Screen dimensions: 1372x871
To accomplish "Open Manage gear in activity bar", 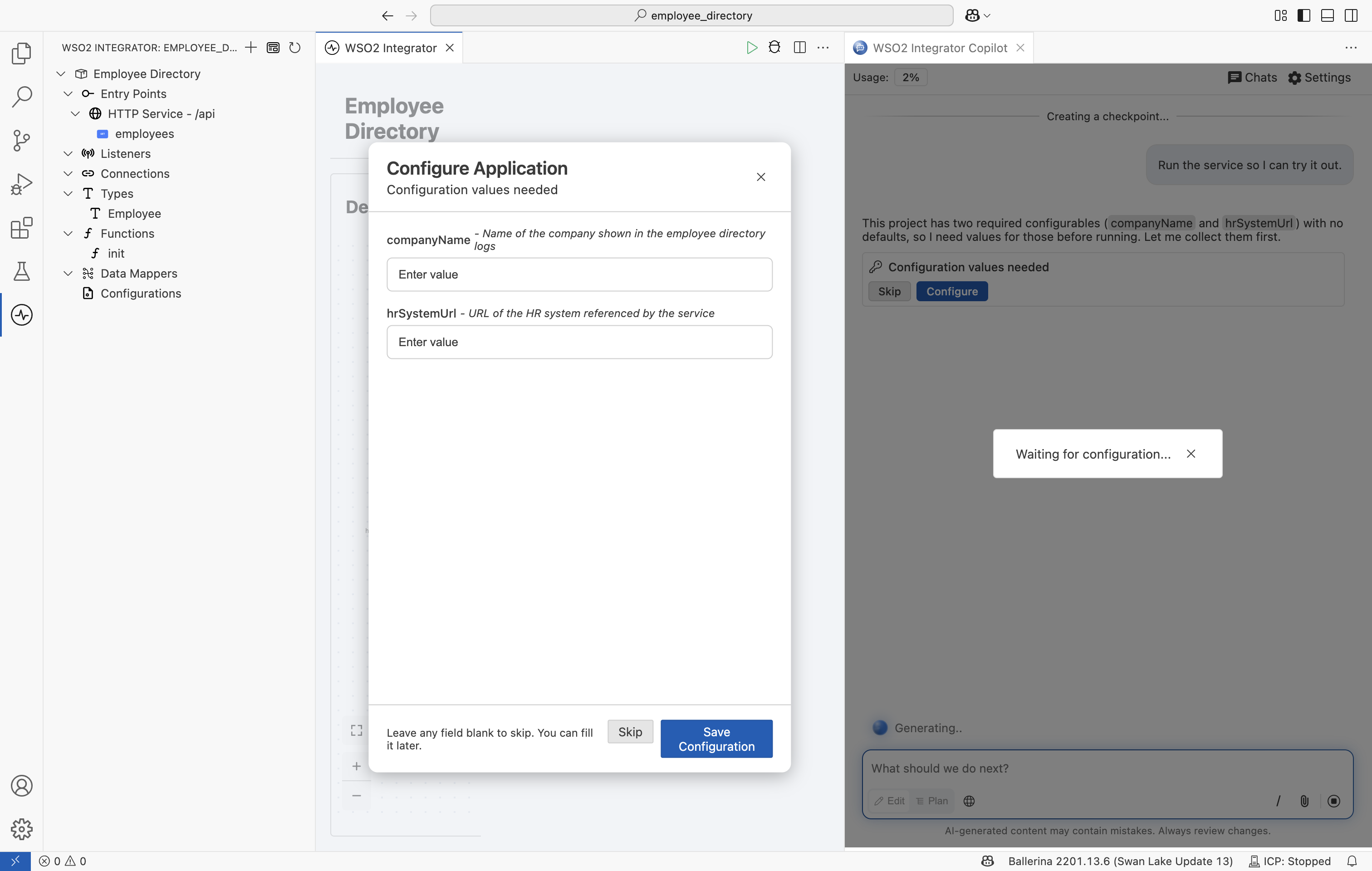I will (21, 829).
